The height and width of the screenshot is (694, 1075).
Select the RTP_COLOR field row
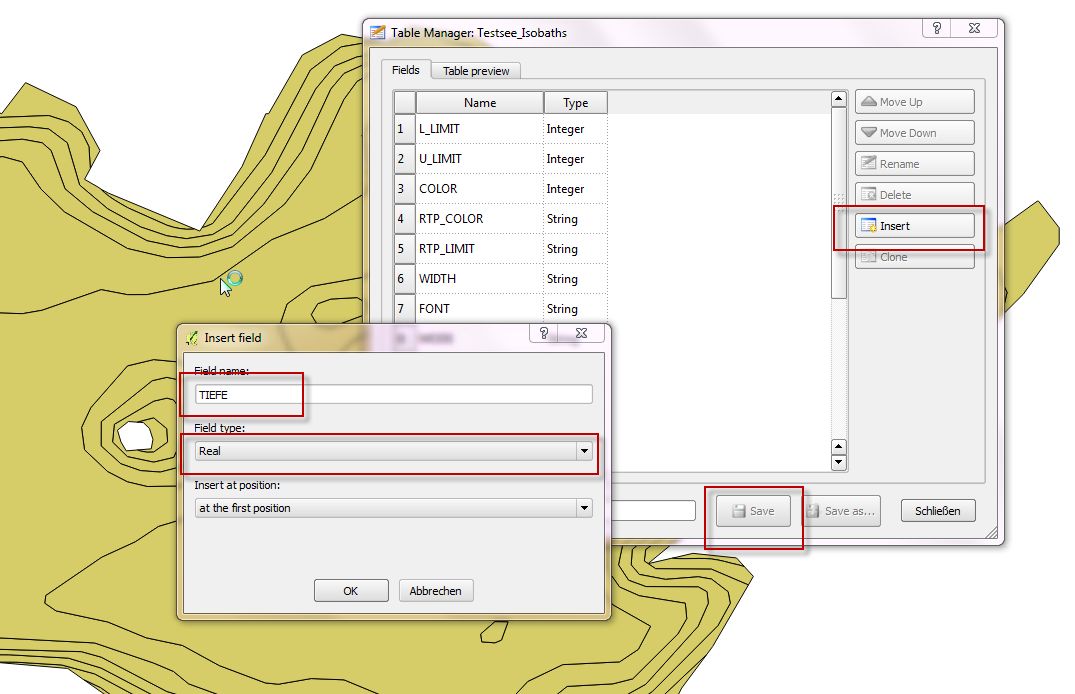[x=479, y=219]
